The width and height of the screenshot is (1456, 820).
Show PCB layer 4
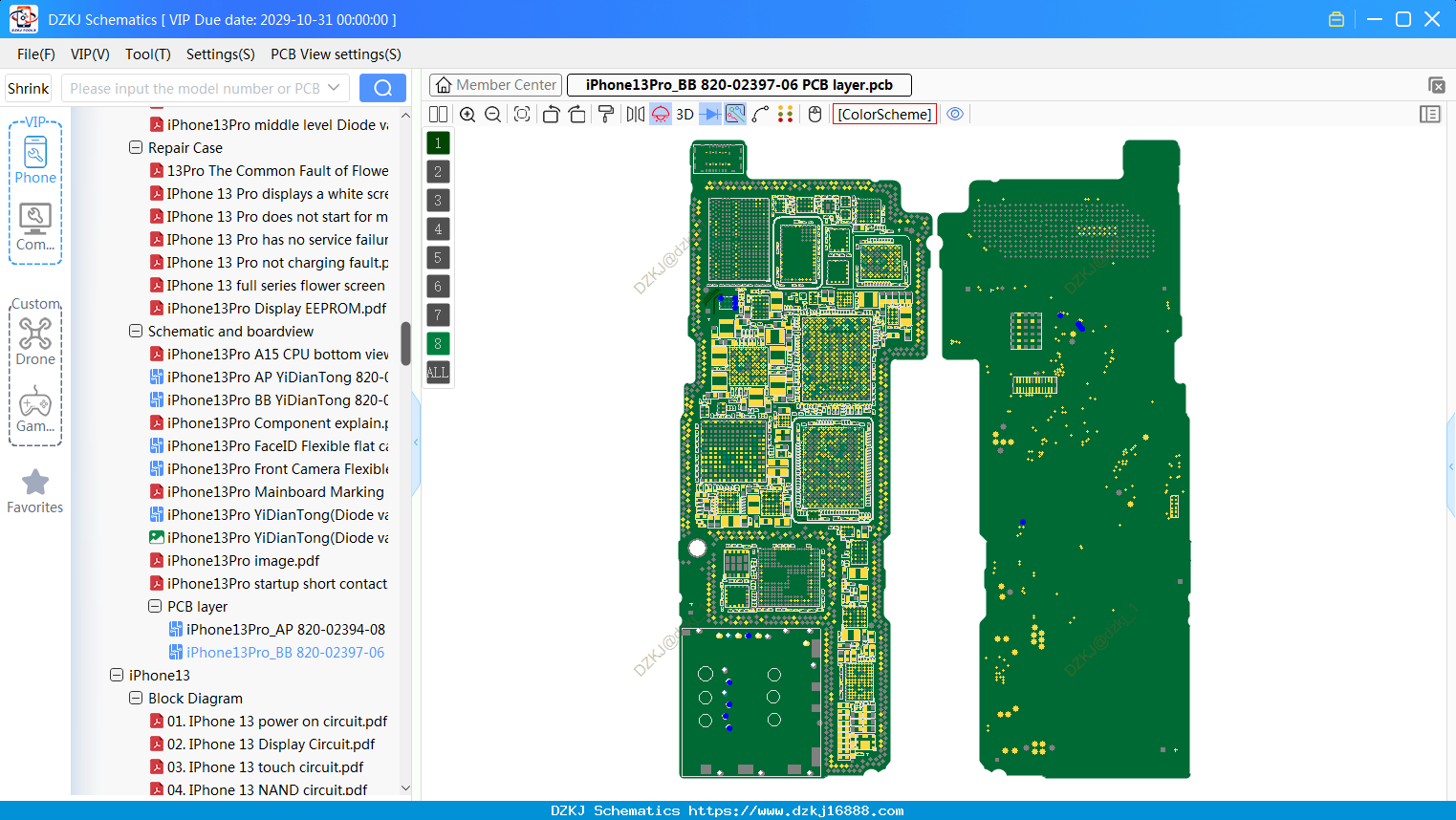tap(438, 229)
